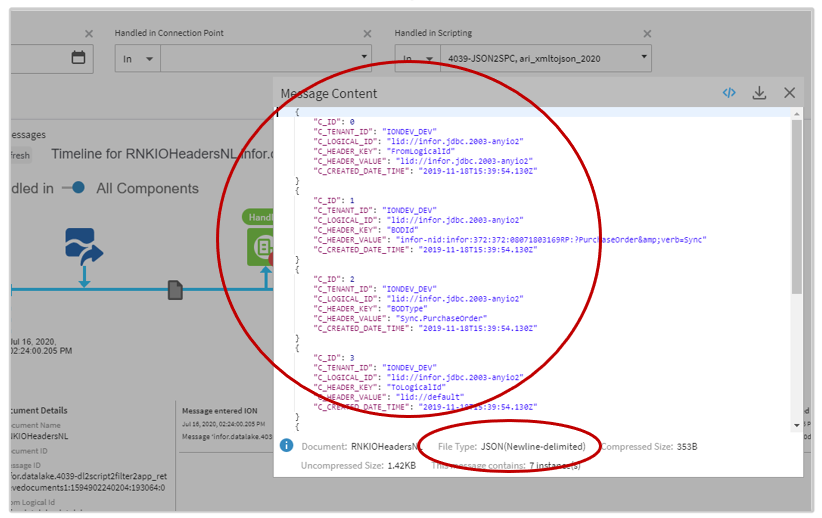Click the "lid://default" header value

pyautogui.click(x=429, y=397)
